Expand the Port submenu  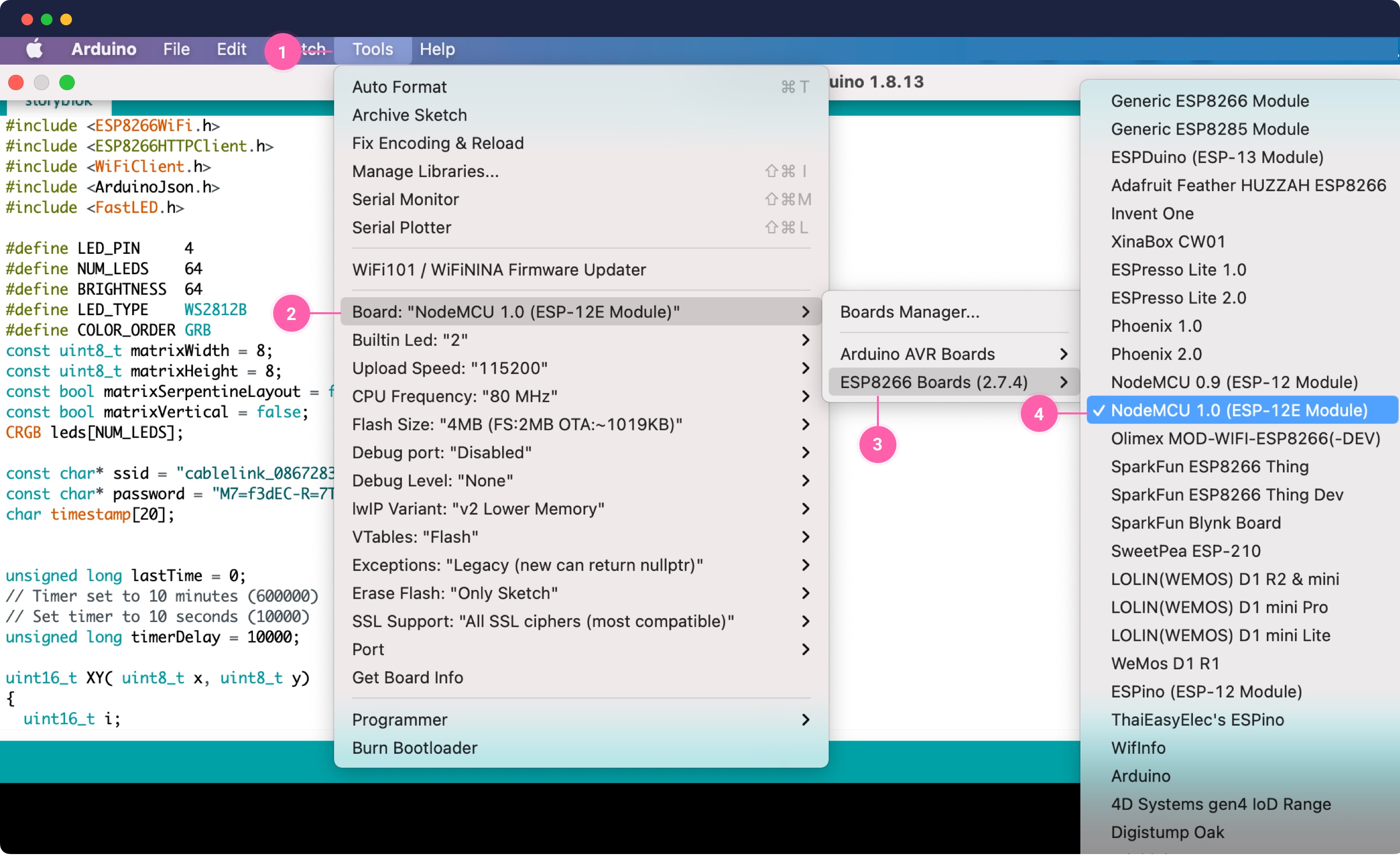tap(581, 650)
